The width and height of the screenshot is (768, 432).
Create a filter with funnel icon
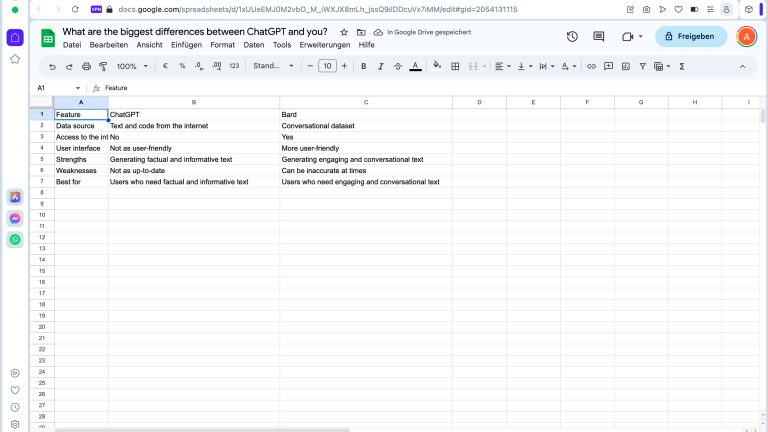(x=643, y=66)
